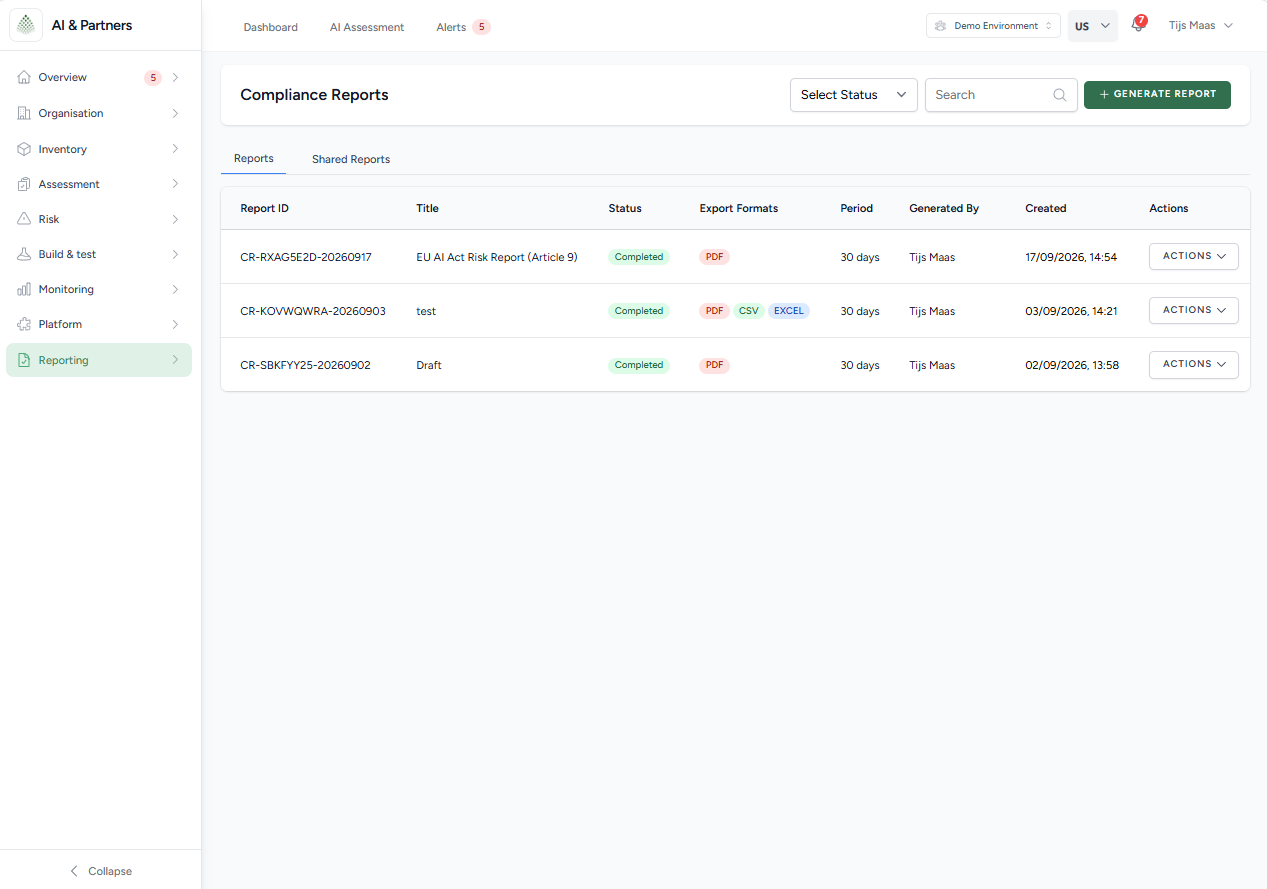The height and width of the screenshot is (889, 1267).
Task: Go to Dashboard in top navigation
Action: (271, 27)
